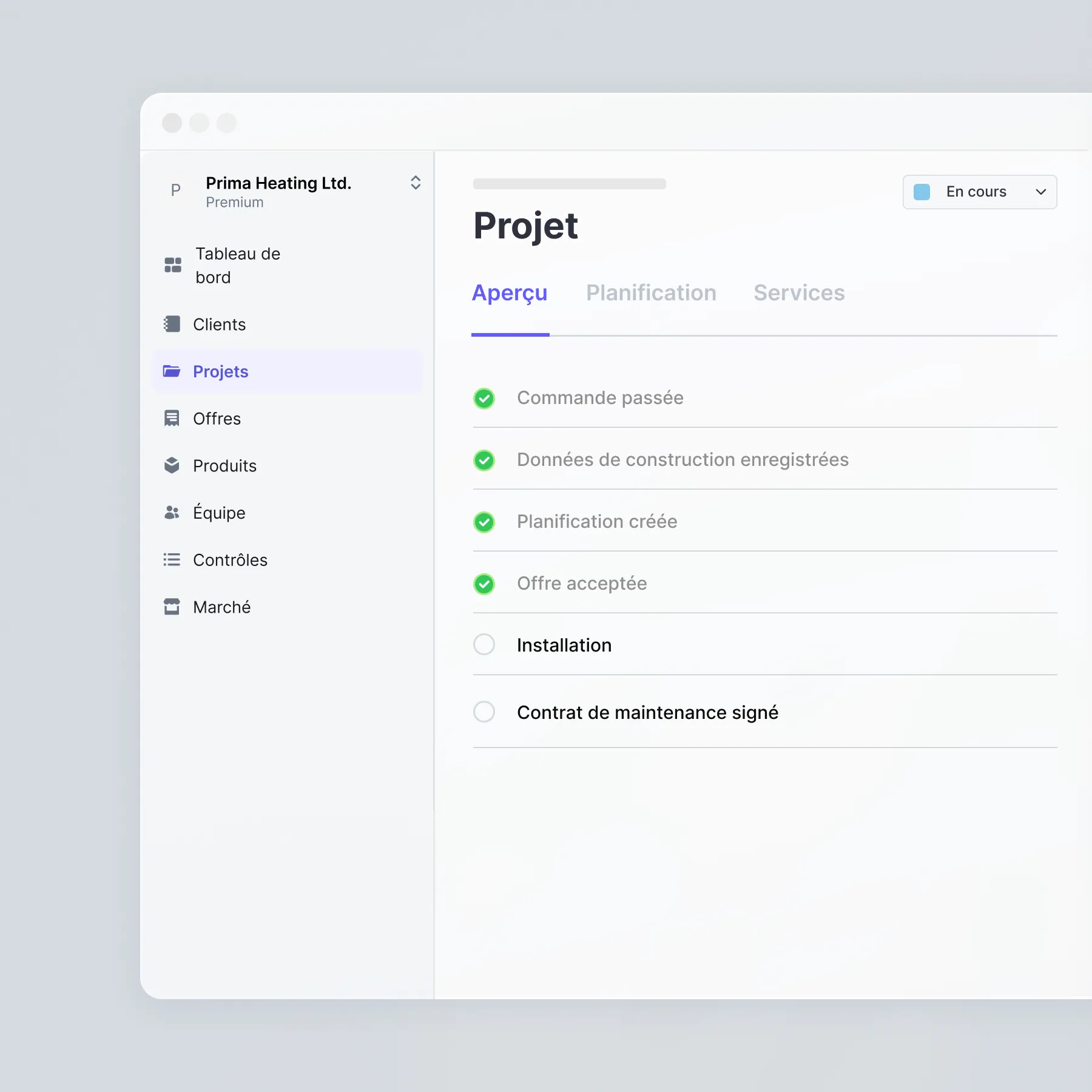Click the Installation step label

pos(564,645)
